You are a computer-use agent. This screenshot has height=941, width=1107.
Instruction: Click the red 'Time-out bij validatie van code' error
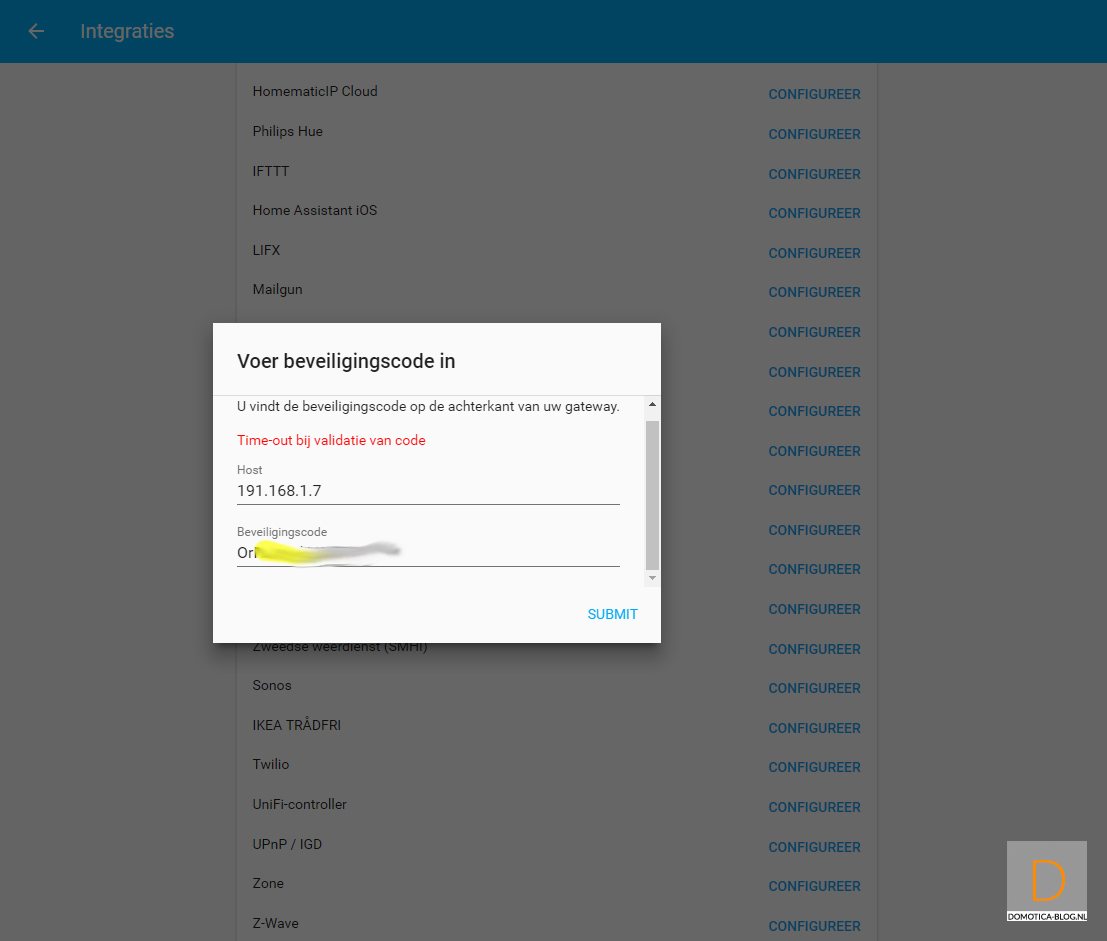tap(331, 440)
